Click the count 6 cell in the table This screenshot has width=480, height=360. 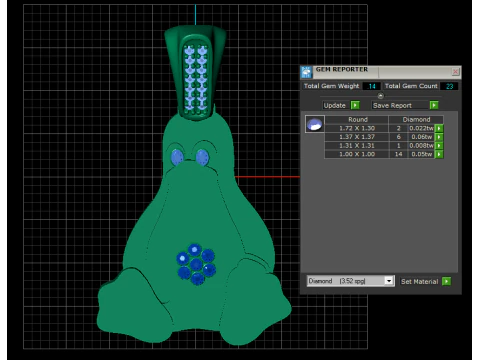click(x=398, y=137)
